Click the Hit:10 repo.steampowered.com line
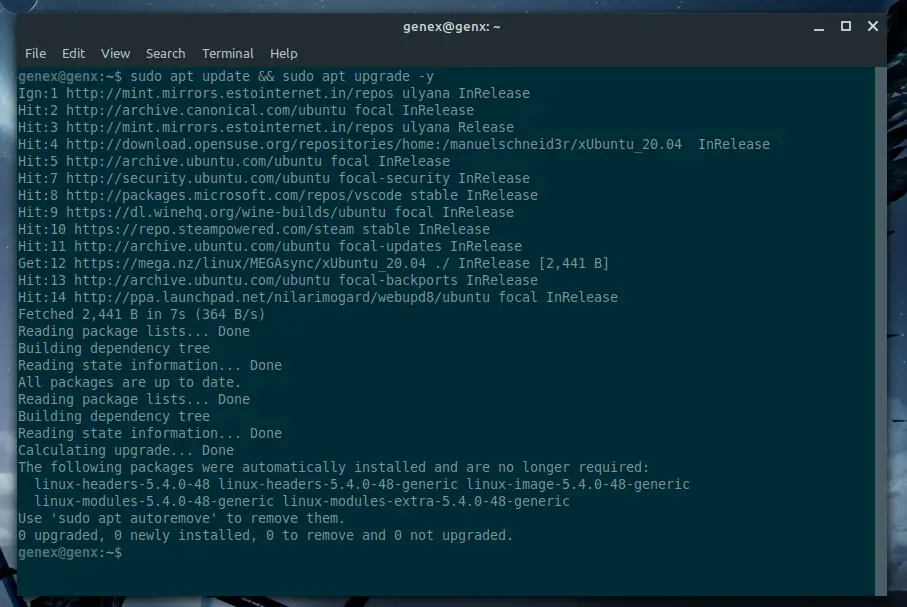Viewport: 907px width, 607px height. coord(253,229)
